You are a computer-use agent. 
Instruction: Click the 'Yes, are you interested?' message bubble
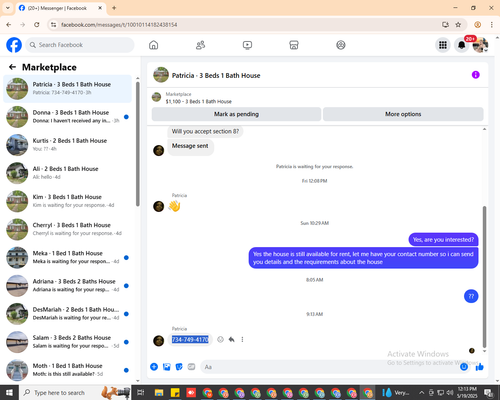[443, 239]
